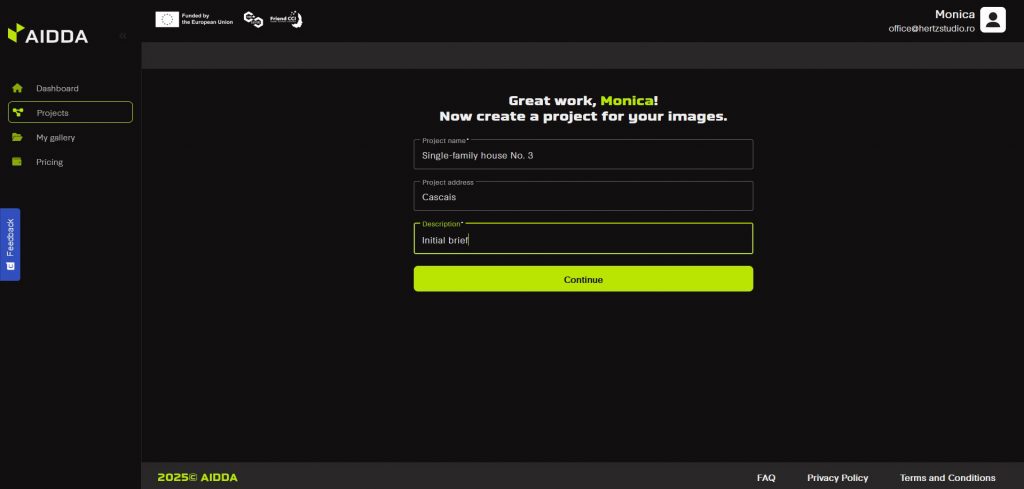Click the Description field containing Initial brief
This screenshot has width=1024, height=489.
point(583,240)
